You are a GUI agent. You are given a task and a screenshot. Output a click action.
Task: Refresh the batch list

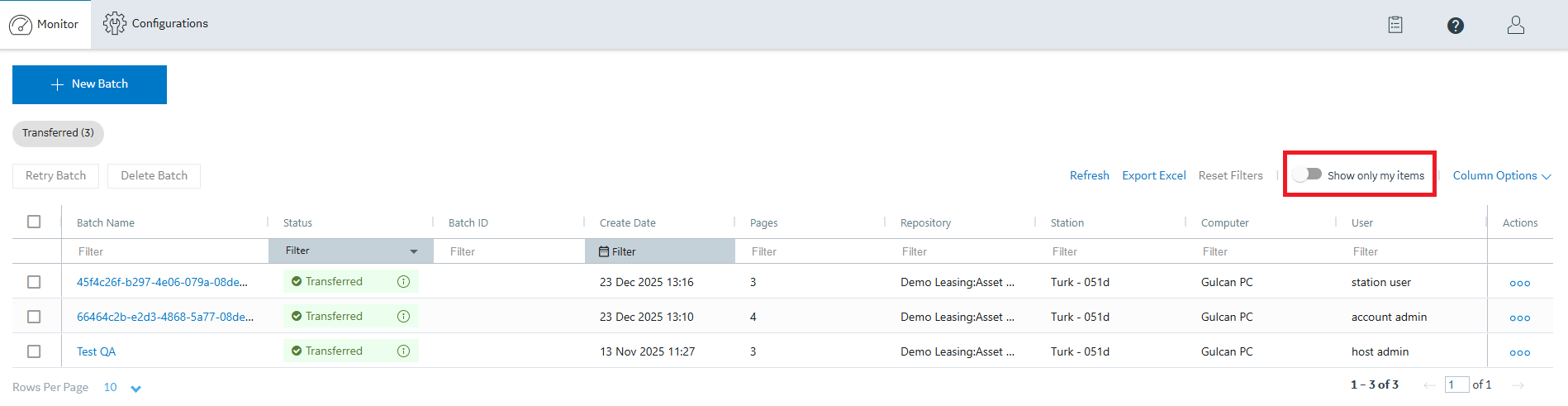[1089, 175]
